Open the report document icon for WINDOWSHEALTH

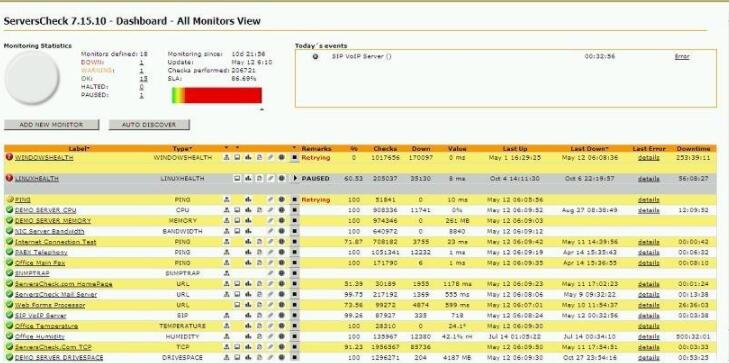click(x=259, y=158)
